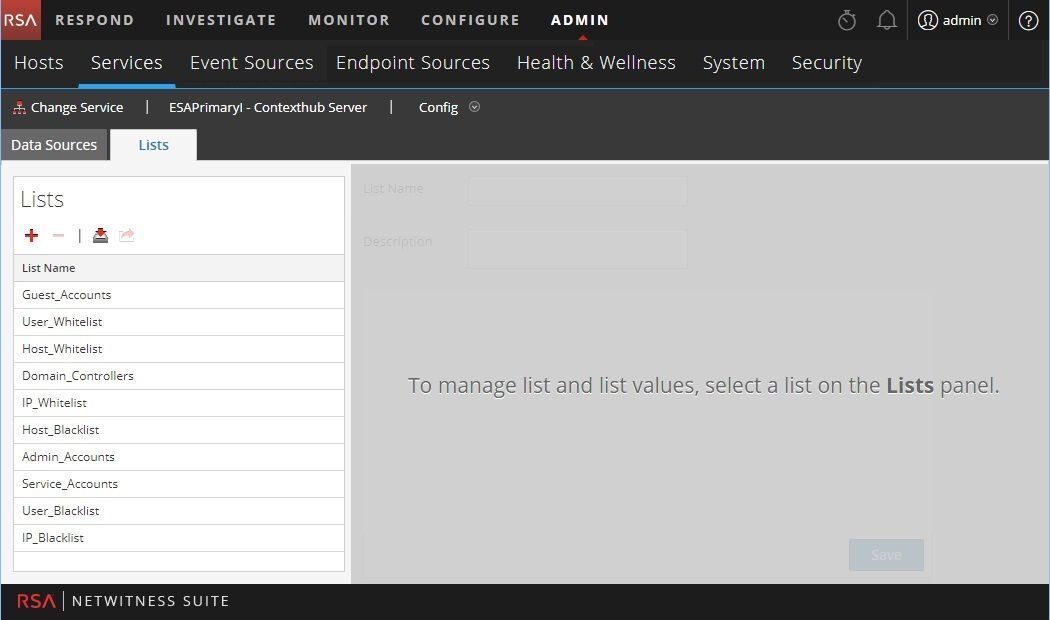Click the help question mark icon
This screenshot has width=1050, height=620.
pyautogui.click(x=1028, y=20)
